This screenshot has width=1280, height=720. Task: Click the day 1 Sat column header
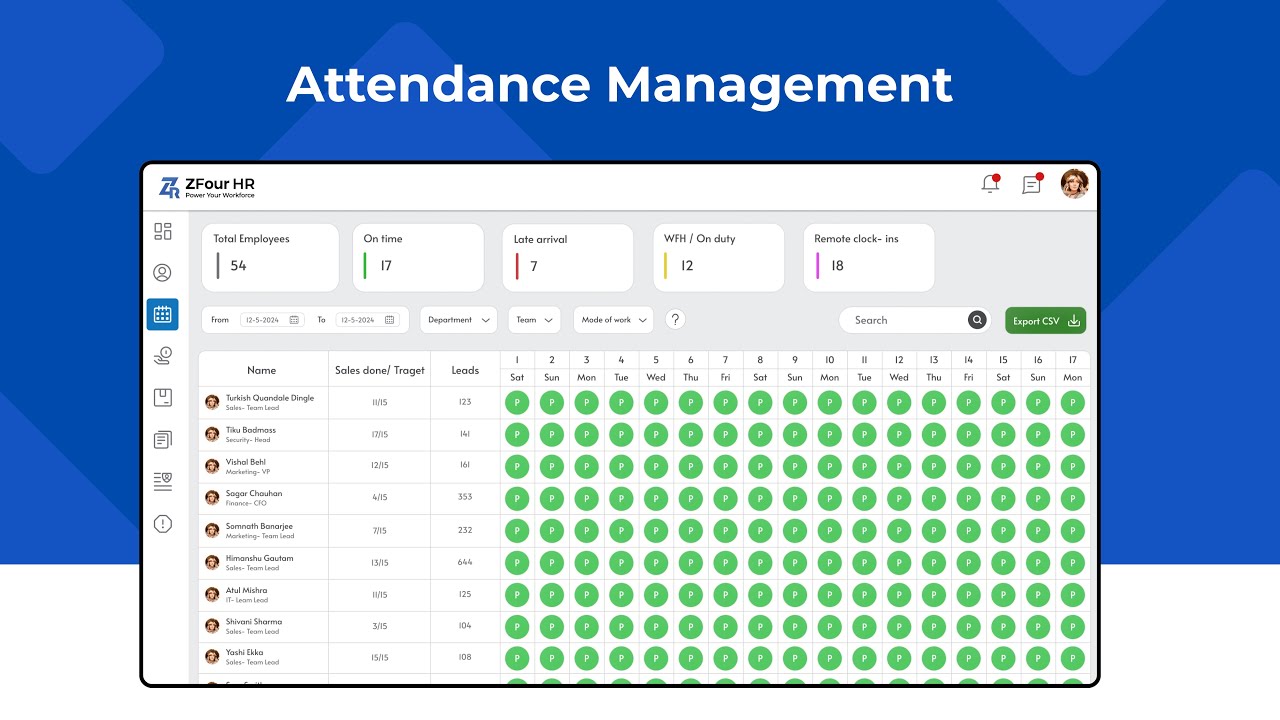coord(517,369)
